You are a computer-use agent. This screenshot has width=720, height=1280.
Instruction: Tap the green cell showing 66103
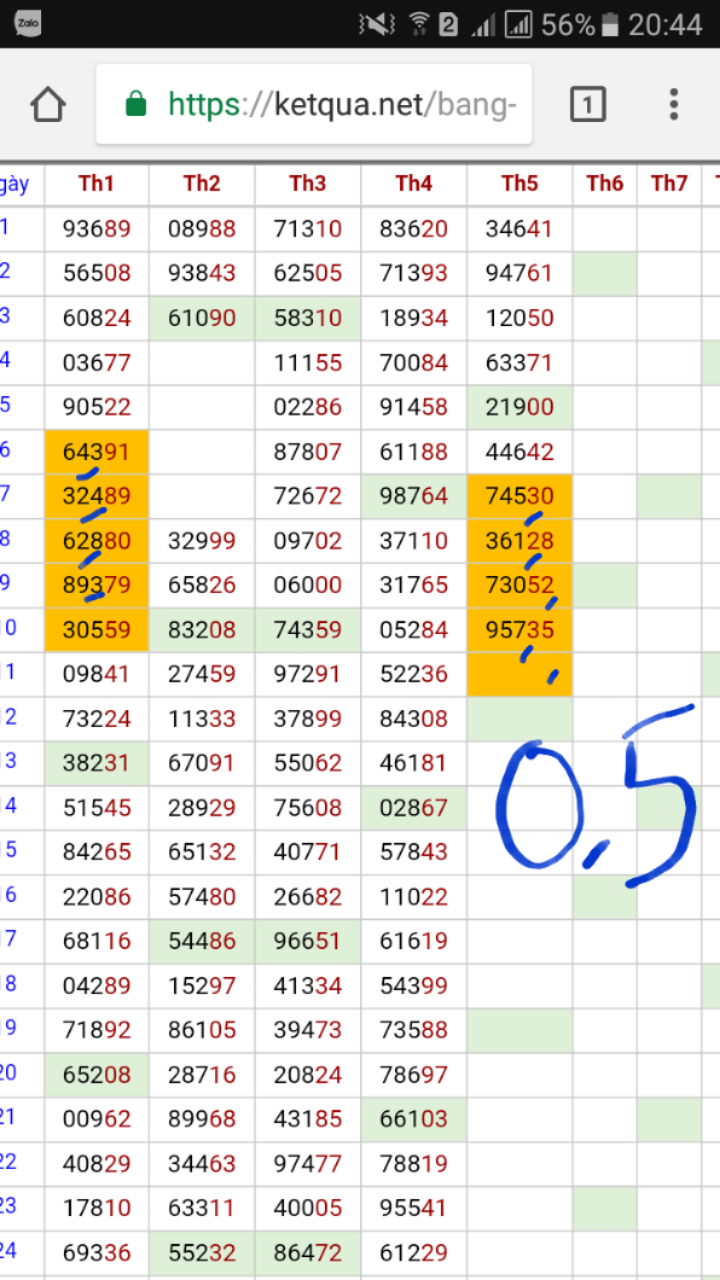pyautogui.click(x=414, y=1119)
